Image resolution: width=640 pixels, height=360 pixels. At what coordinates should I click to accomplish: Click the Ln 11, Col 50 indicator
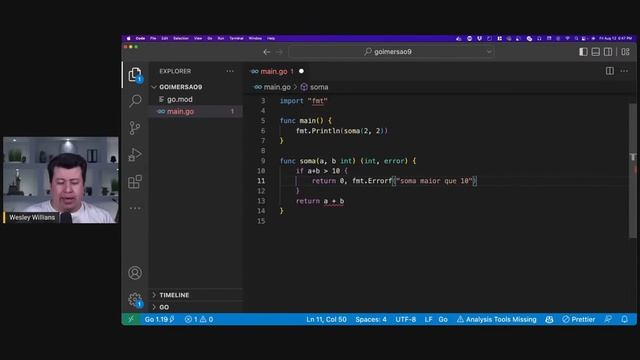(326, 319)
